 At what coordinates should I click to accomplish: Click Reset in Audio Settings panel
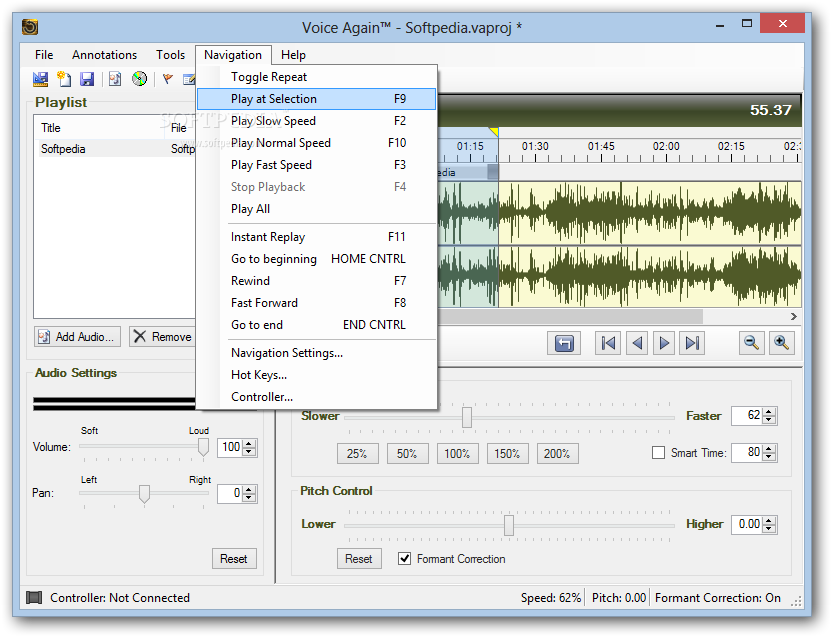(x=234, y=558)
